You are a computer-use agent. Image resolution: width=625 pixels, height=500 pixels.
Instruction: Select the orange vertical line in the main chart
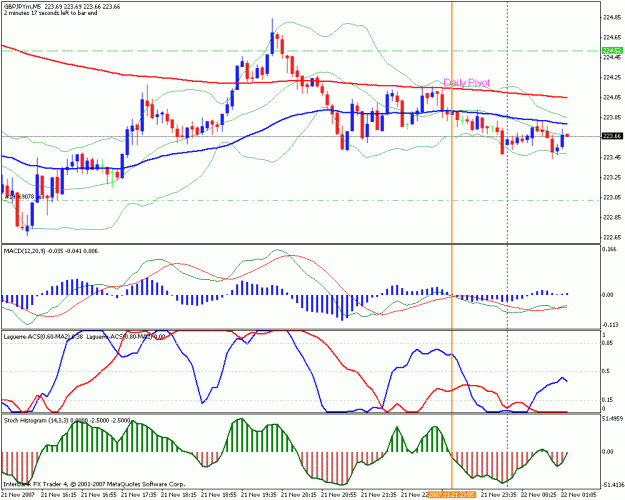tap(452, 122)
